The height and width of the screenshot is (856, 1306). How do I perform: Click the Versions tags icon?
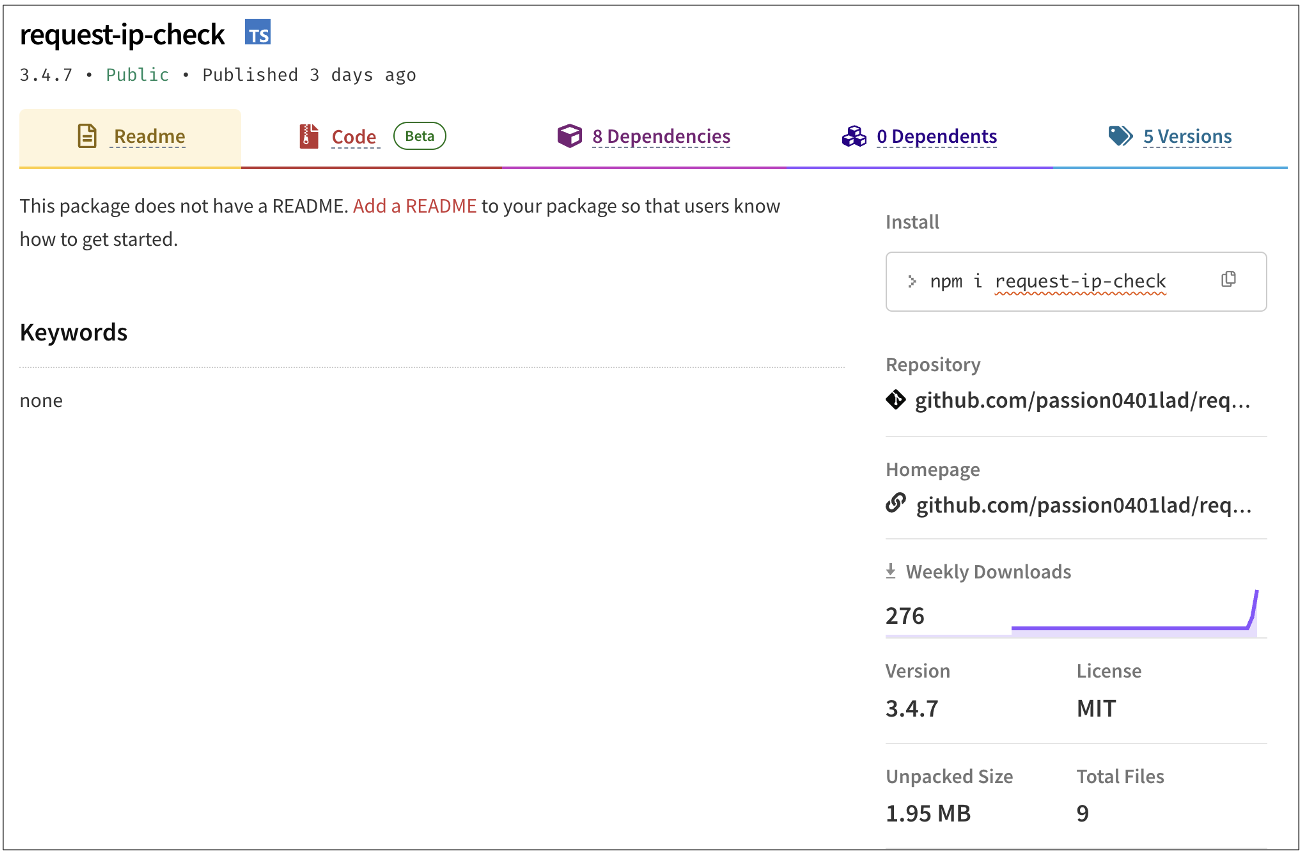pyautogui.click(x=1120, y=136)
